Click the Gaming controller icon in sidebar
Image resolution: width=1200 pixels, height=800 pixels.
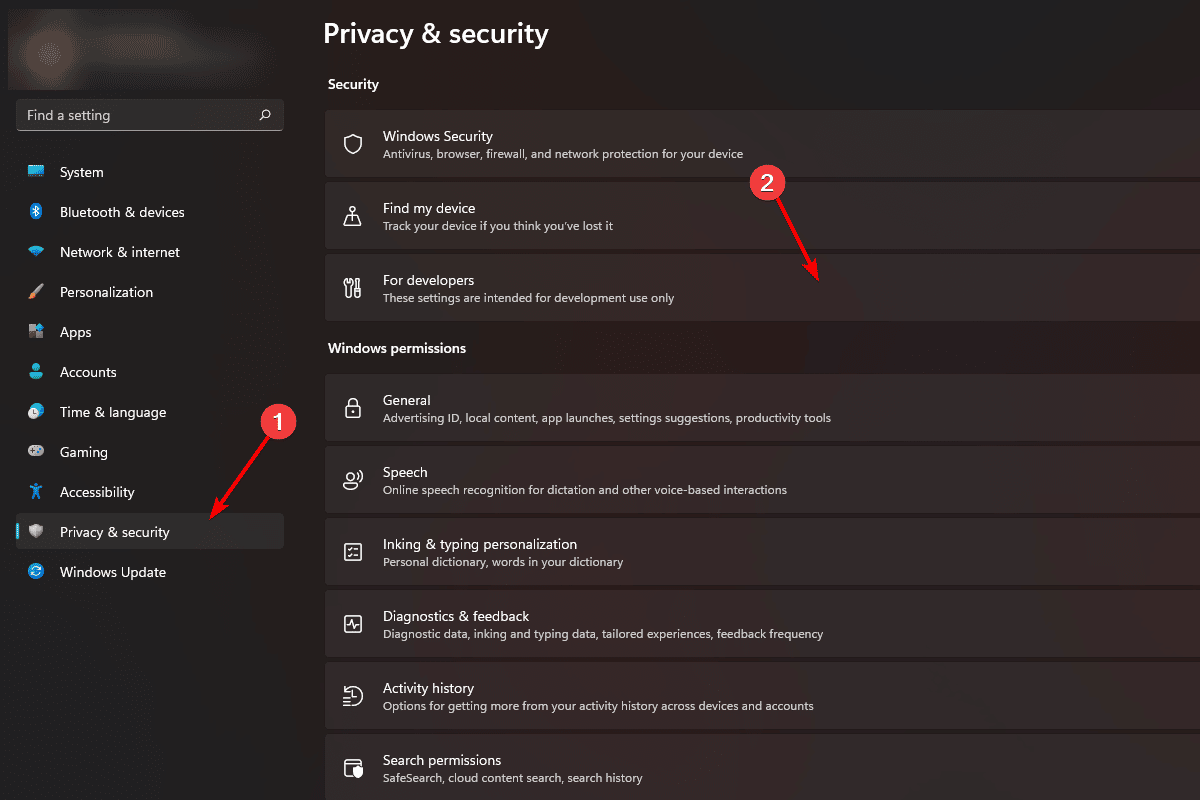[x=35, y=452]
